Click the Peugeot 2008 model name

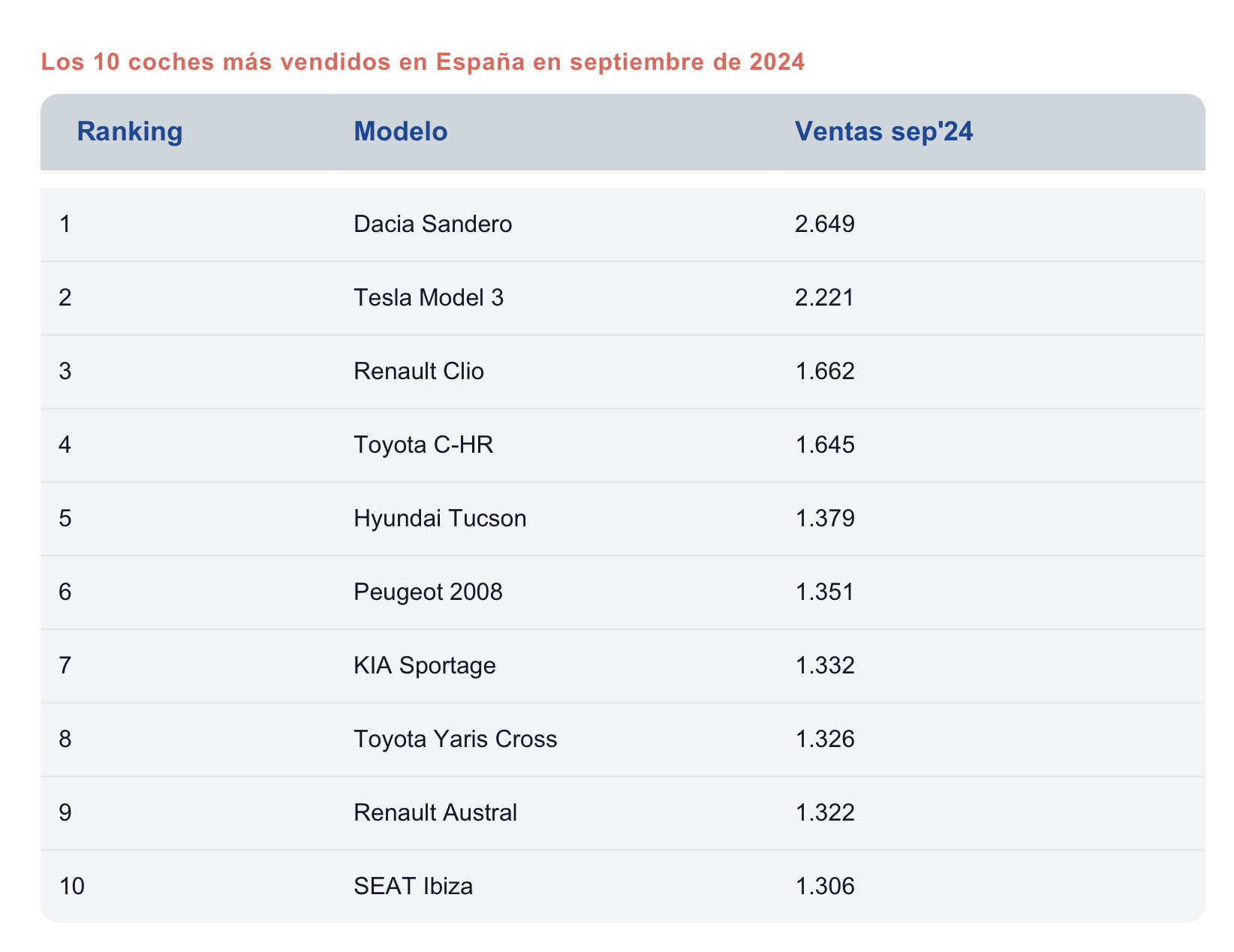pyautogui.click(x=428, y=592)
